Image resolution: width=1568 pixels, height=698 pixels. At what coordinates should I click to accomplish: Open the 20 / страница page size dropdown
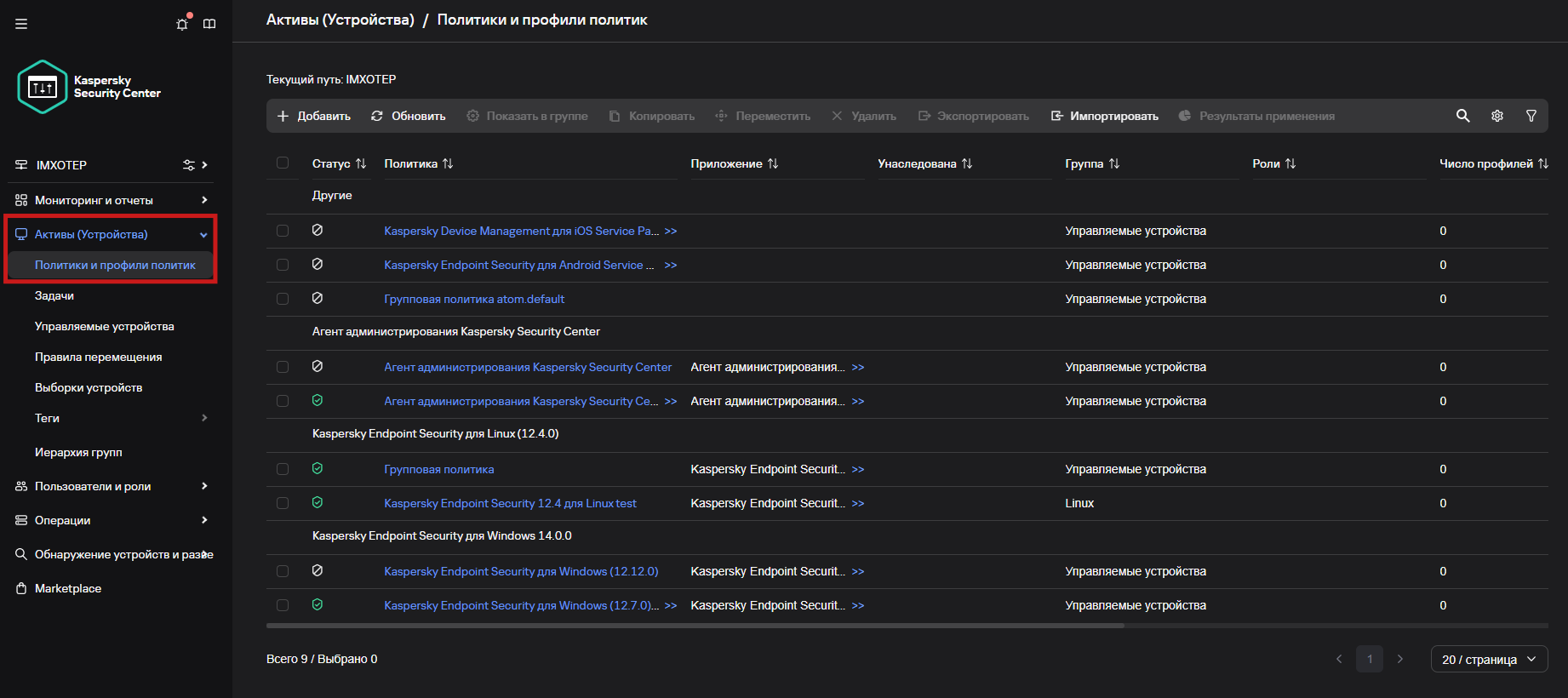click(x=1489, y=659)
